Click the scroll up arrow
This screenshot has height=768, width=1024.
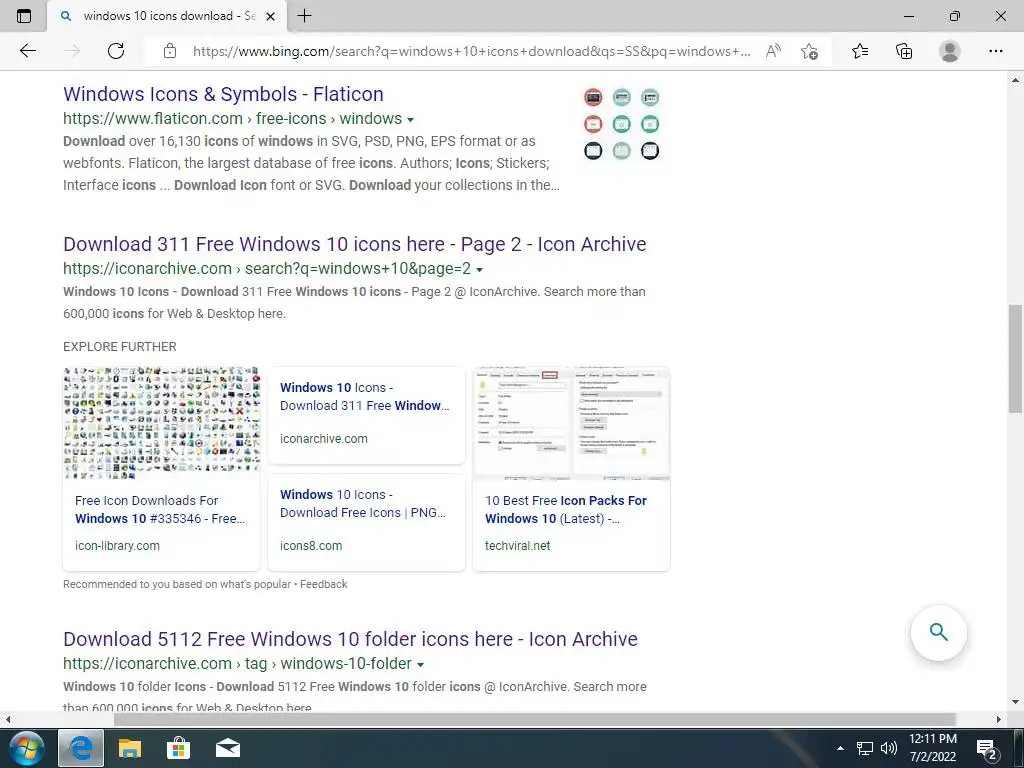click(1015, 80)
